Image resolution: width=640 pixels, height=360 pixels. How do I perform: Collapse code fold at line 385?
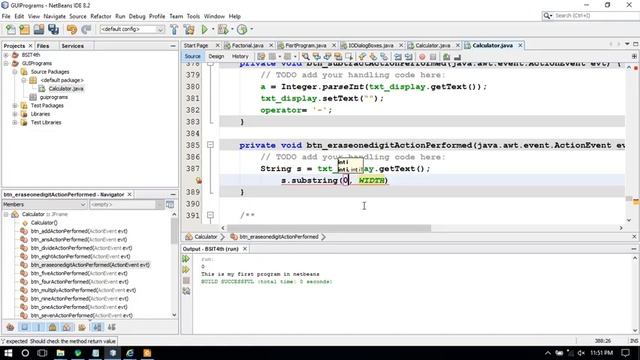210,144
